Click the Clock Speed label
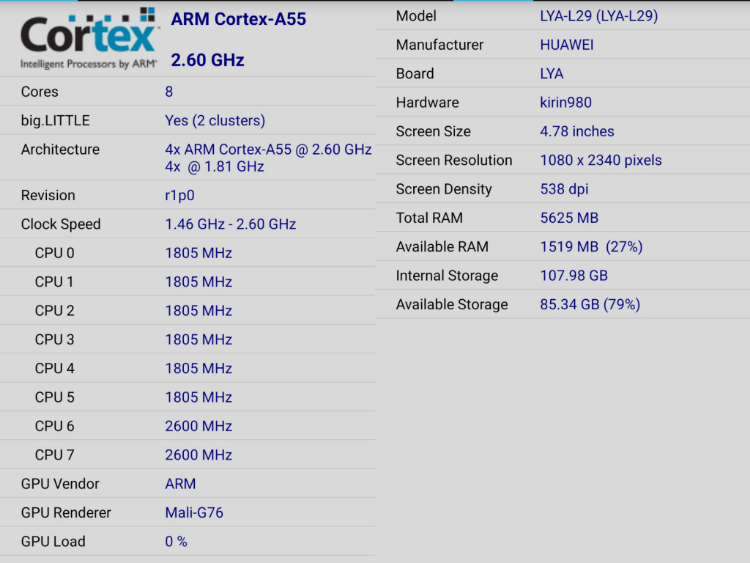The image size is (750, 563). coord(60,224)
